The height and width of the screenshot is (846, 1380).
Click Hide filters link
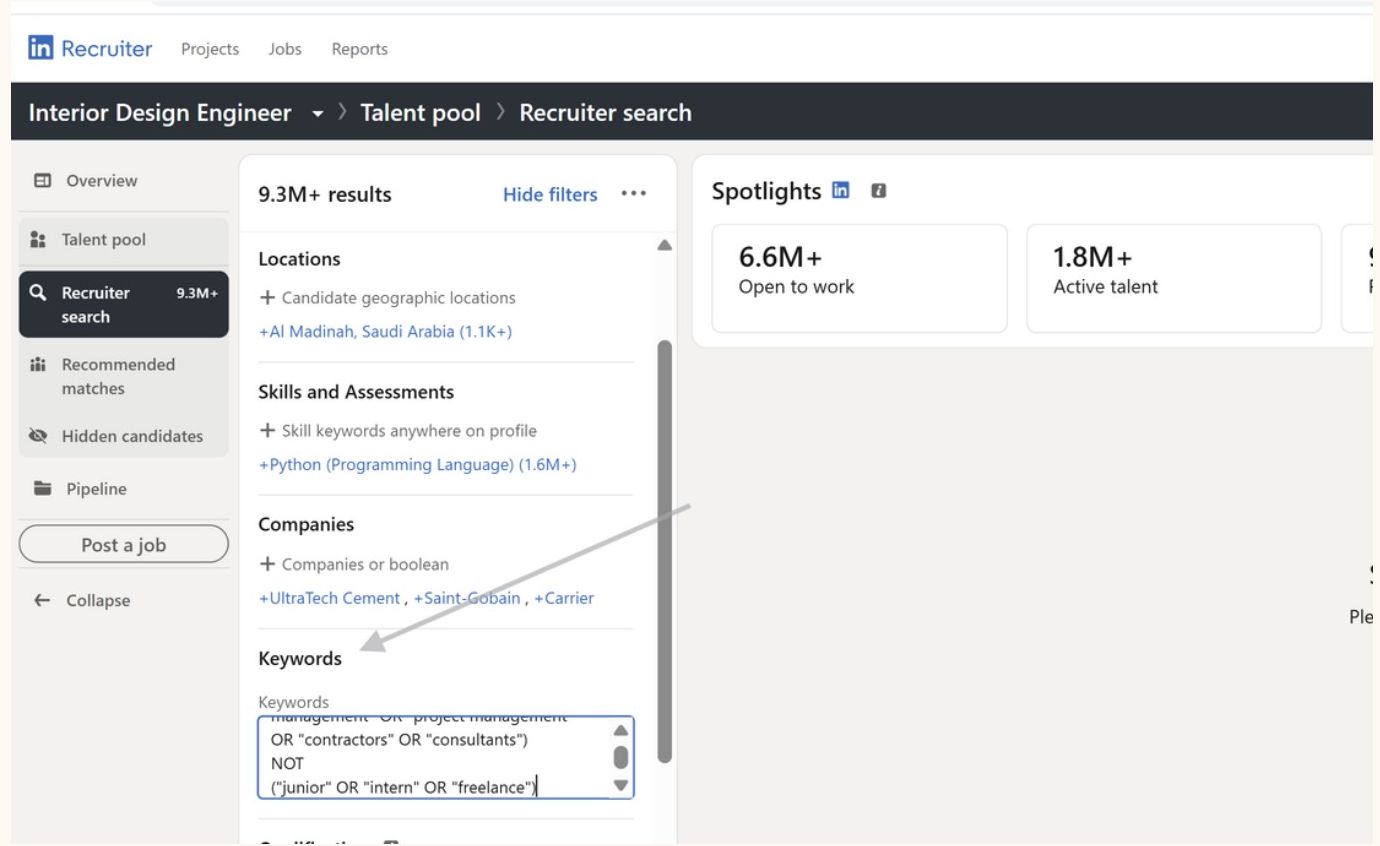(550, 194)
